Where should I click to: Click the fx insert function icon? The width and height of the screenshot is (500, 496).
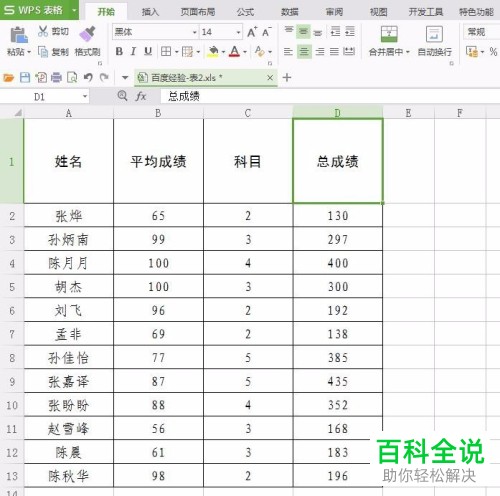[x=141, y=96]
